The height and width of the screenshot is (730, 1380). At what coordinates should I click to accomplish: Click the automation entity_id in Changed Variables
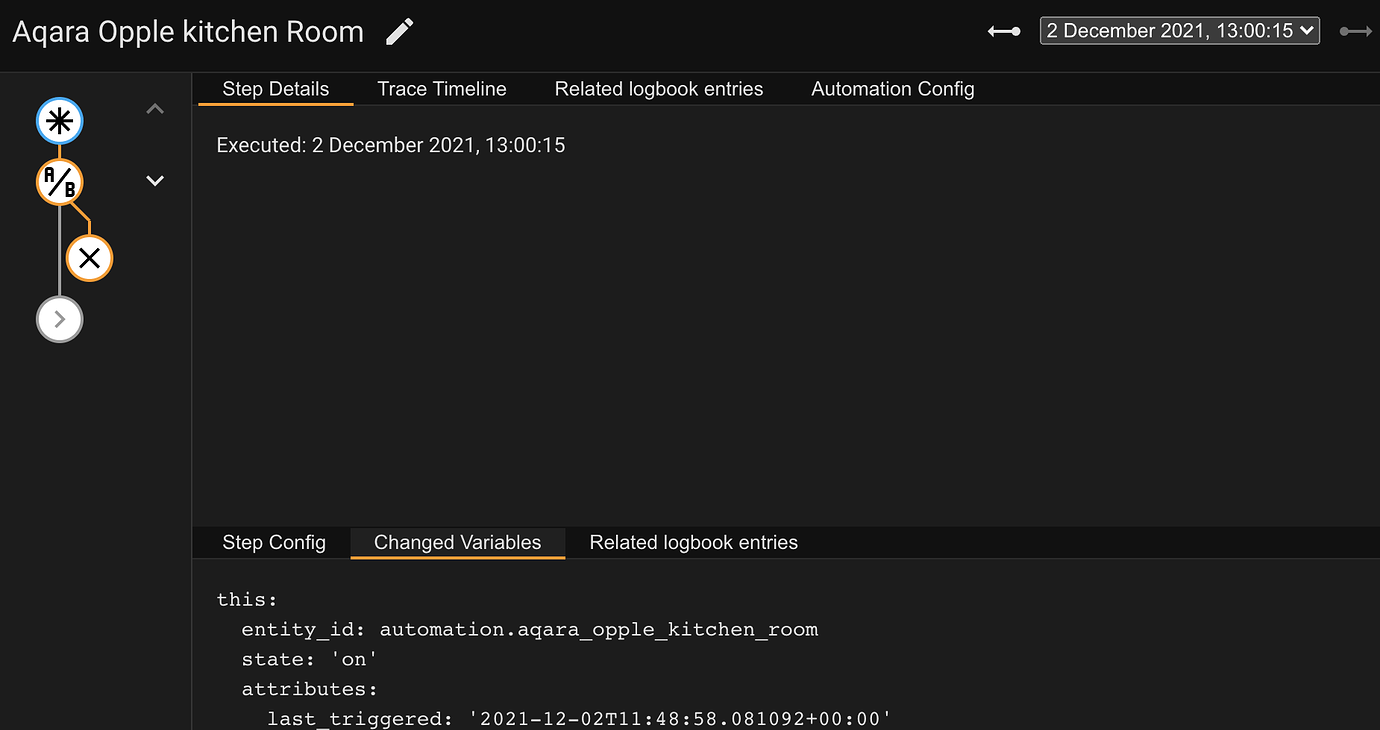point(598,629)
